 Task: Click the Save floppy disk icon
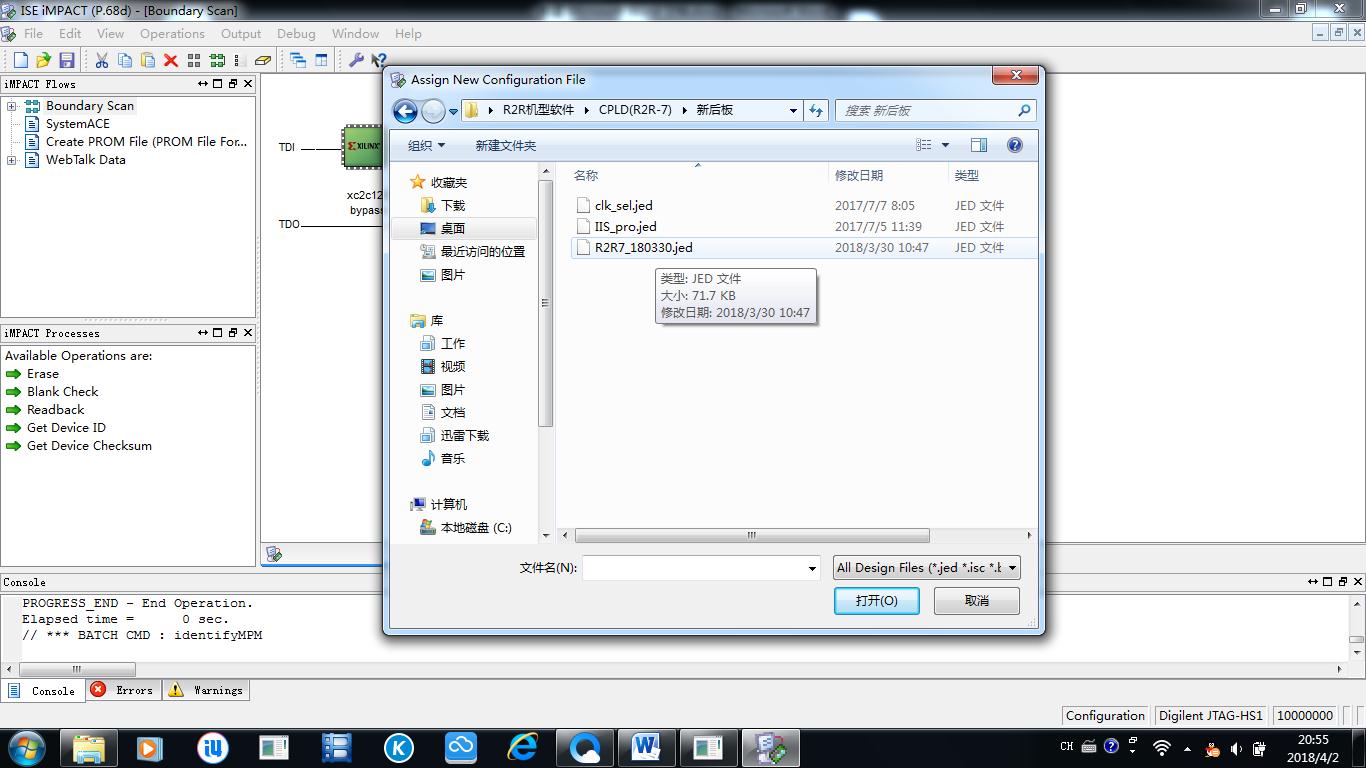pos(67,60)
